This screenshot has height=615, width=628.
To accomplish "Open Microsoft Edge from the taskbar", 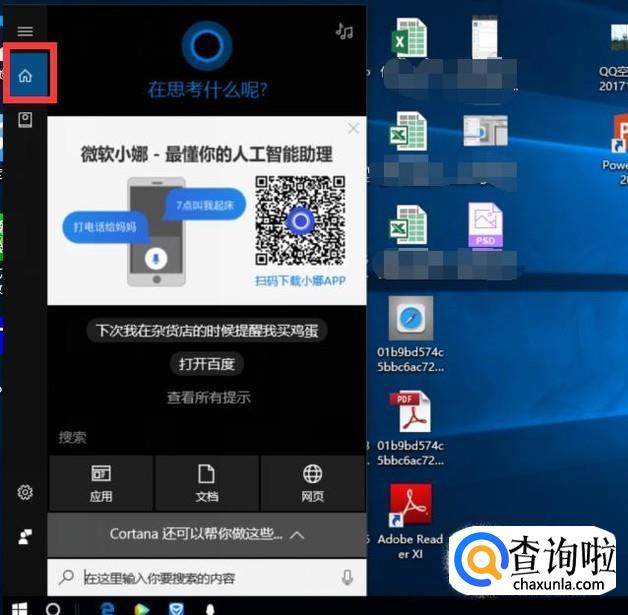I will tap(105, 607).
